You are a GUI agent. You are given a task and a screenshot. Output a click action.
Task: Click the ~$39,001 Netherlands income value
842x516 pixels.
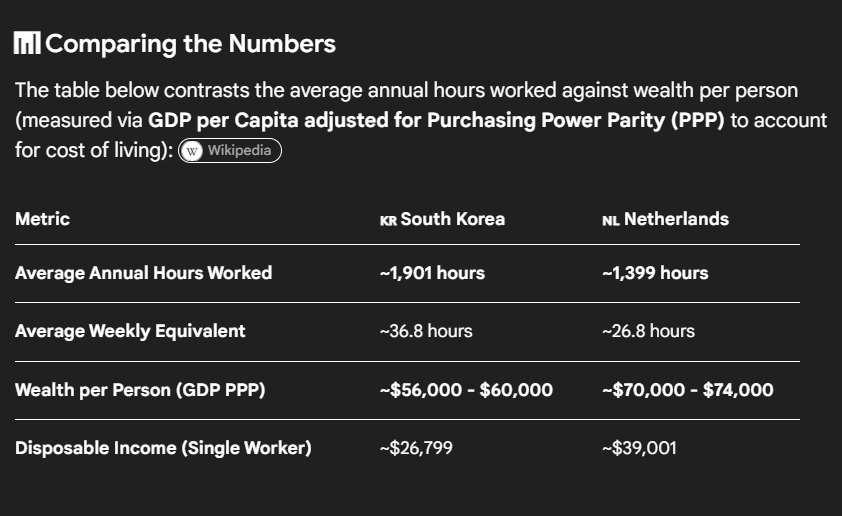(639, 448)
